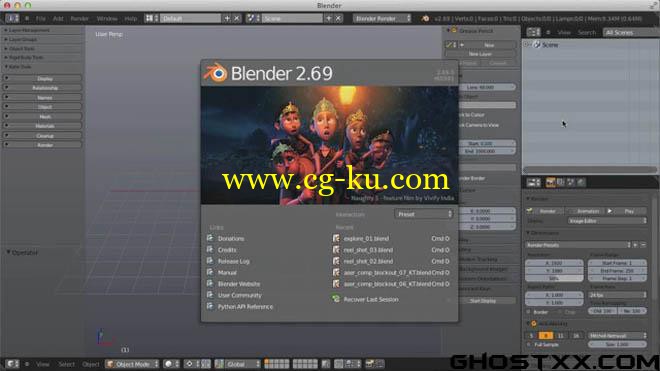
Task: Open the Interaction Preset dropdown on splash
Action: click(x=424, y=214)
